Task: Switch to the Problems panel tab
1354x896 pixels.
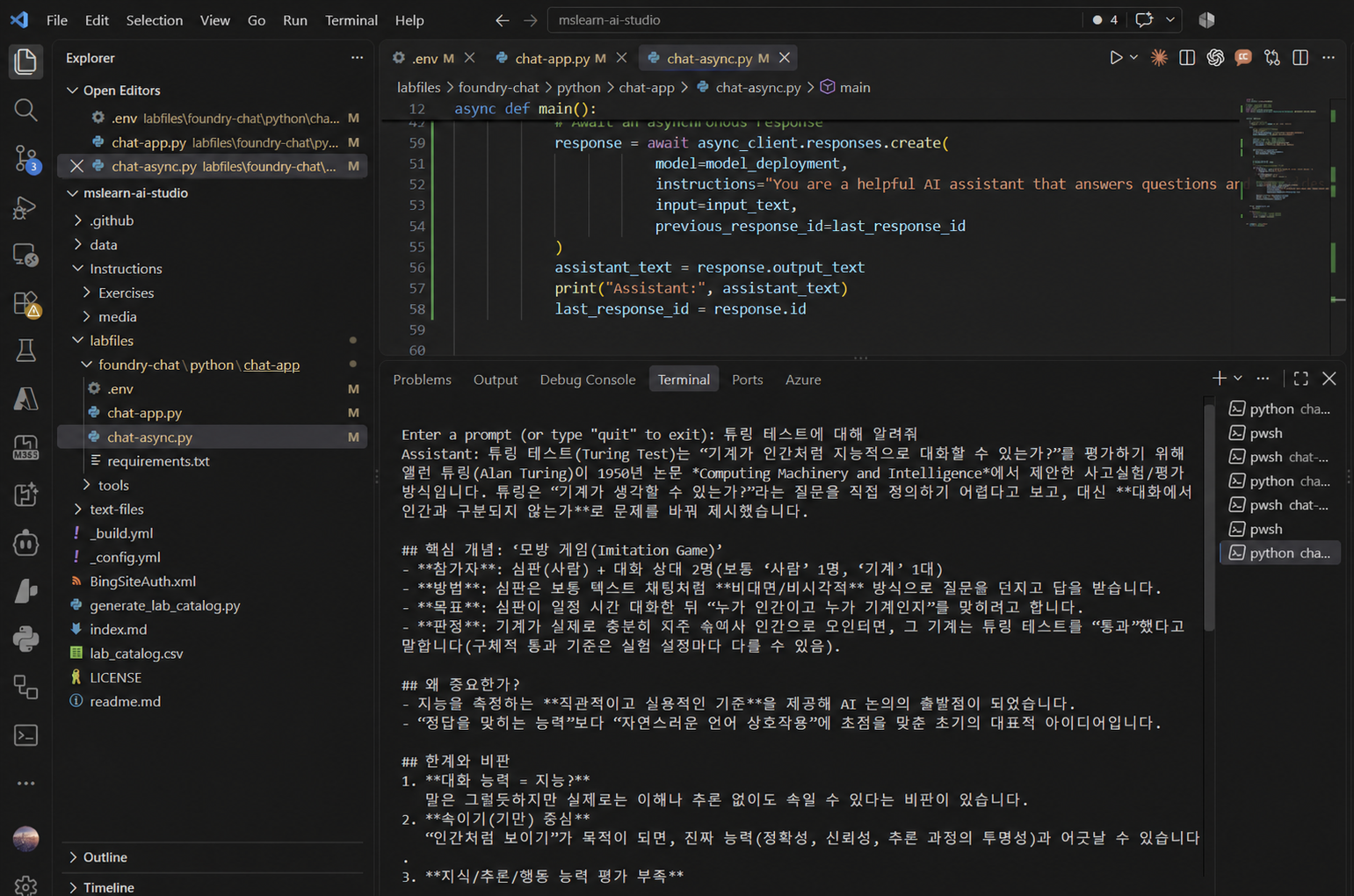Action: tap(422, 379)
